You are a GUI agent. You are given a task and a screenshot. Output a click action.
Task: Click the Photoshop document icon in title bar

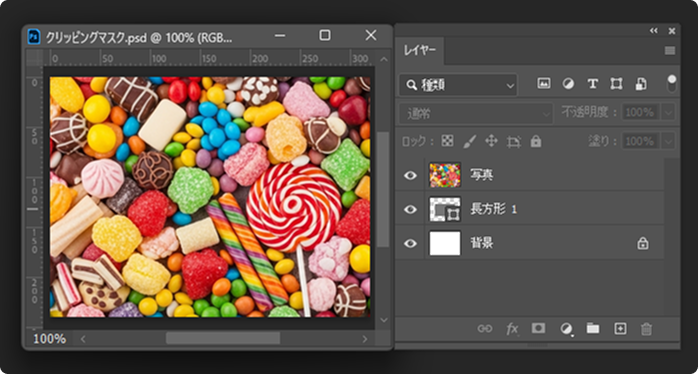pyautogui.click(x=34, y=37)
